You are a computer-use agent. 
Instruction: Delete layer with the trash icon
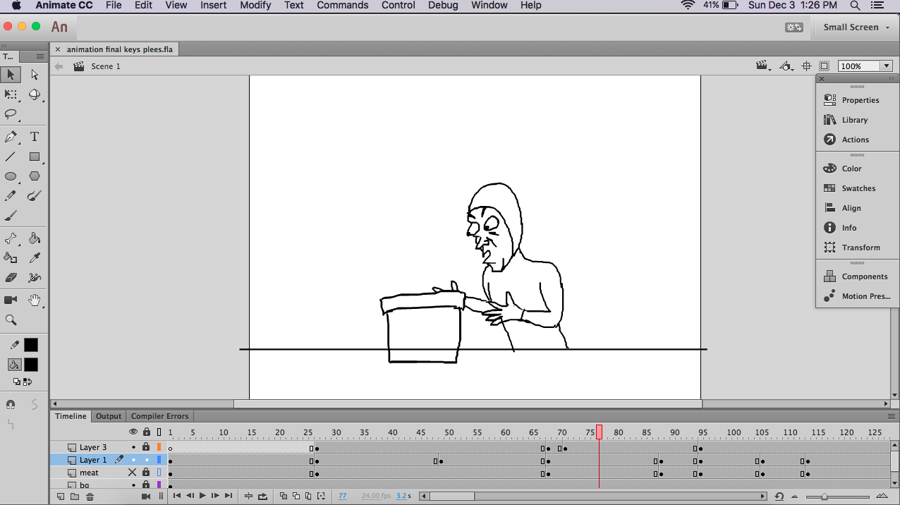pos(90,496)
